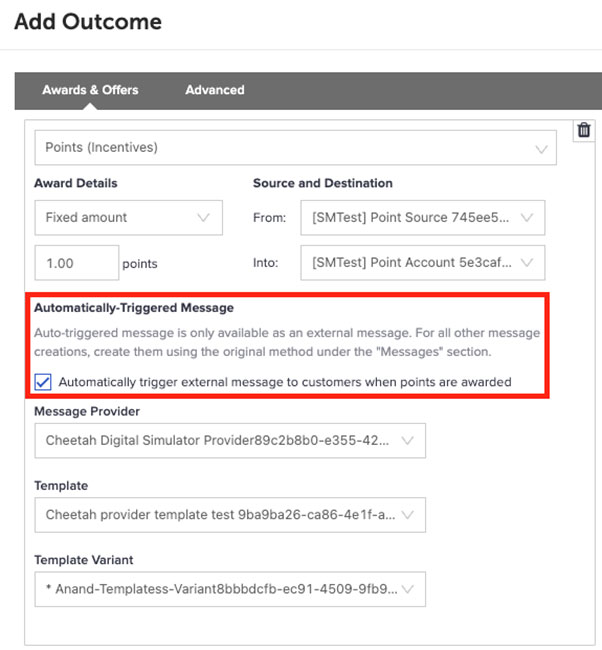Click chevron arrow on Template Variant field
The width and height of the screenshot is (602, 650).
407,589
